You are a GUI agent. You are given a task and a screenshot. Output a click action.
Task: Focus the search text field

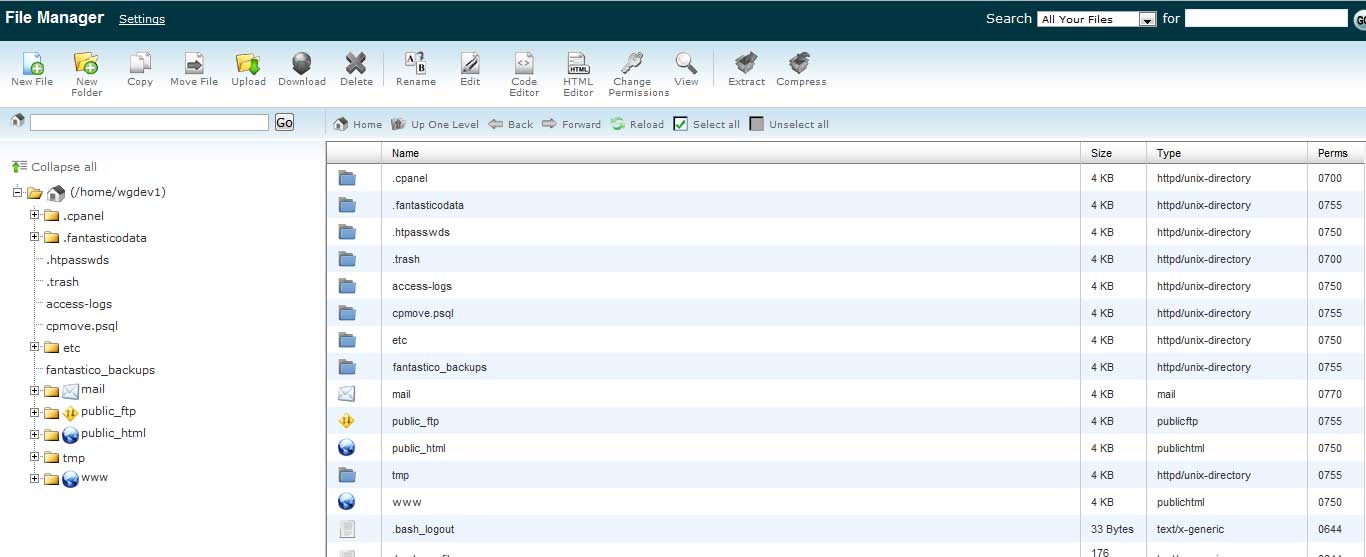point(1266,18)
